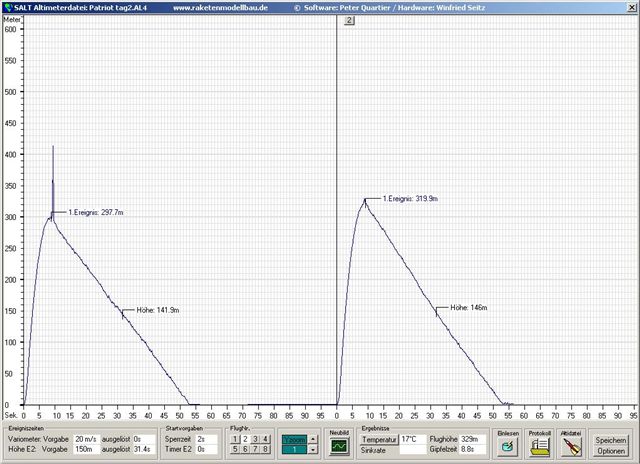
Task: Click the Höhe E2 Vorgabe 150m field
Action: pos(86,450)
